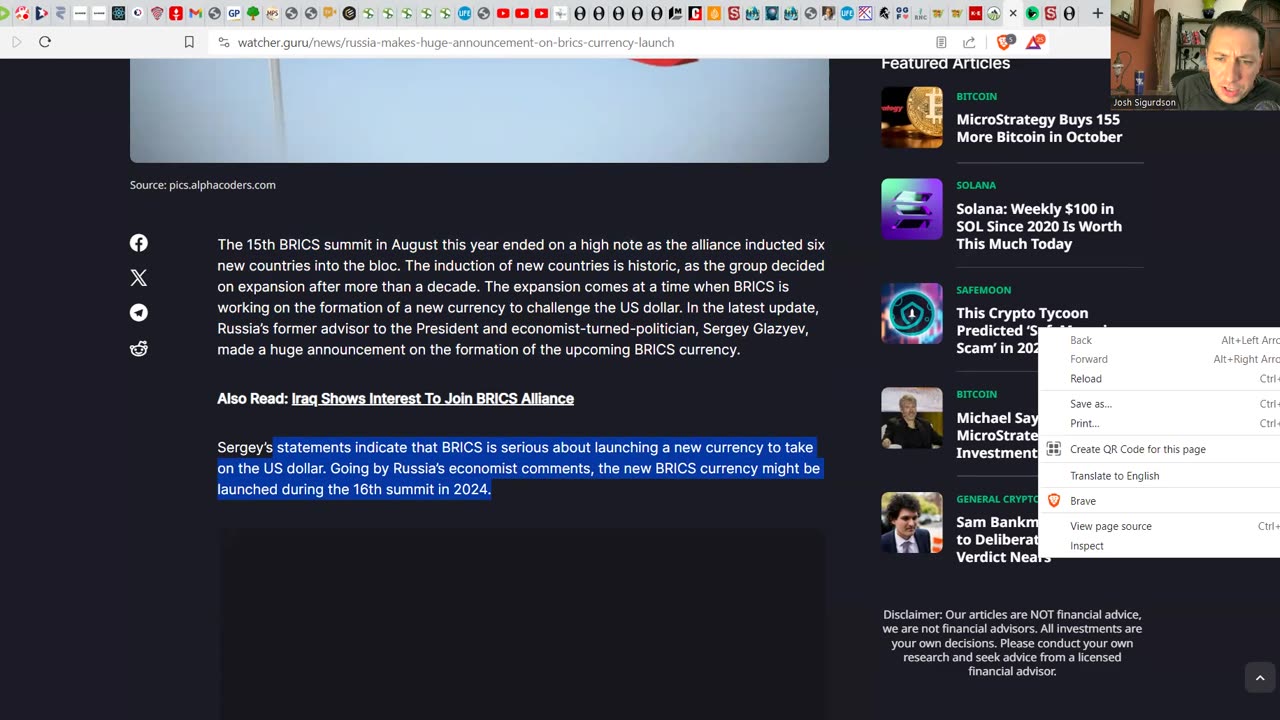Open the share icon in the address bar
The image size is (1280, 720).
tap(969, 42)
